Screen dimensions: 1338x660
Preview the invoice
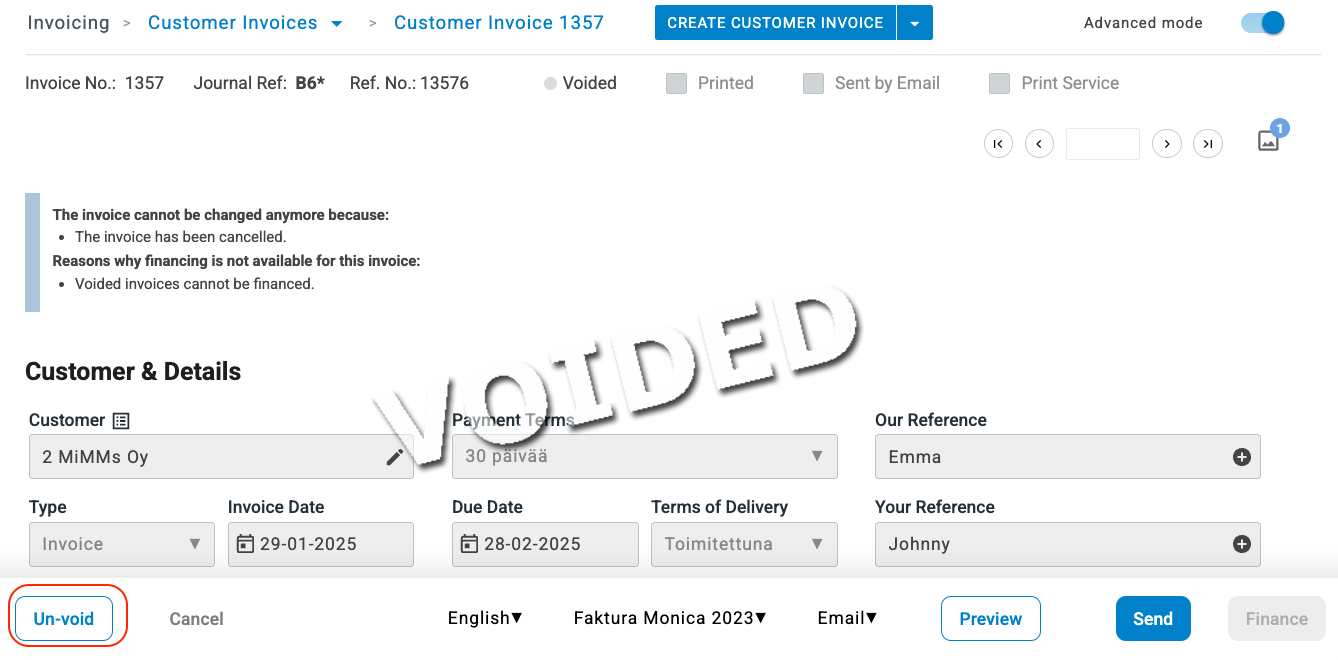(x=990, y=618)
